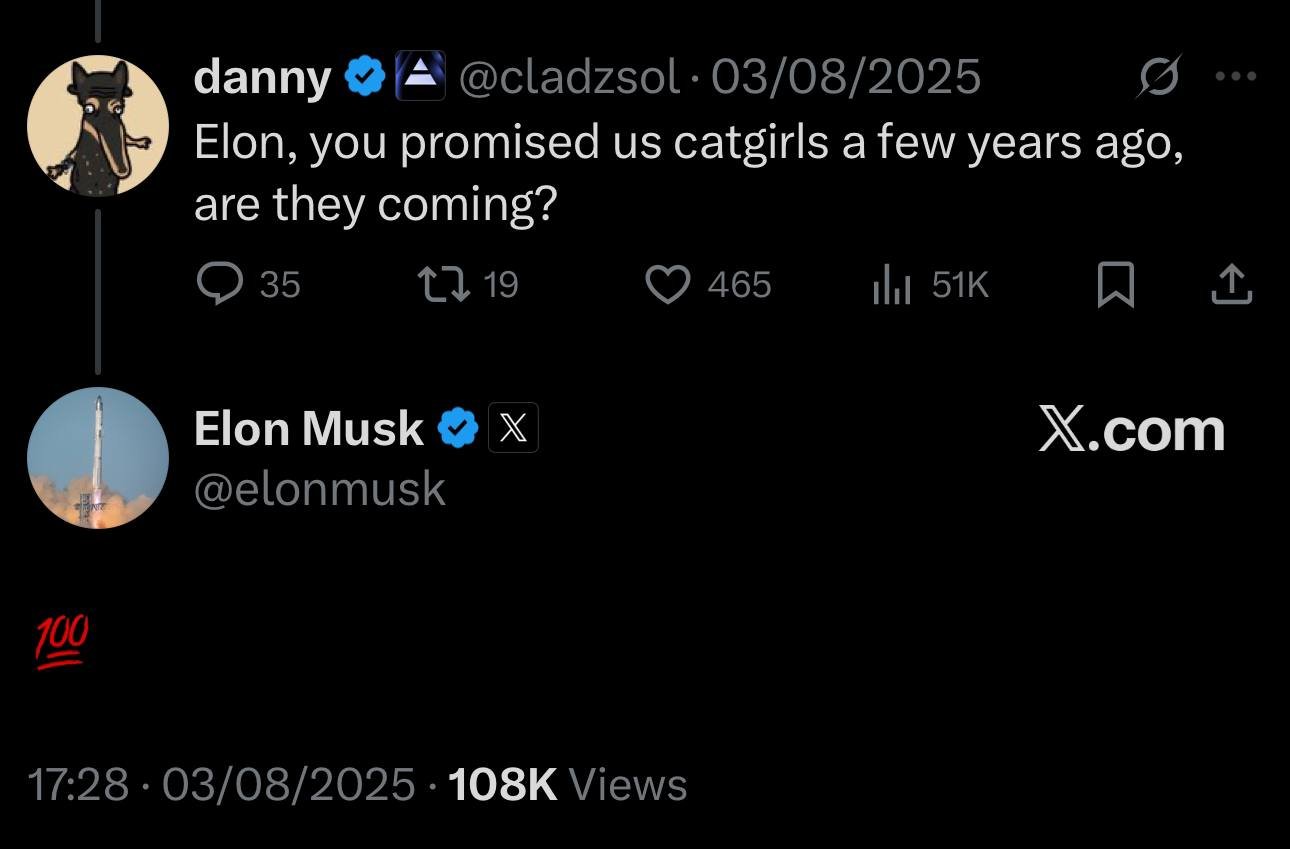Click Elon Musk's blue verified badge
Viewport: 1290px width, 849px height.
[458, 428]
